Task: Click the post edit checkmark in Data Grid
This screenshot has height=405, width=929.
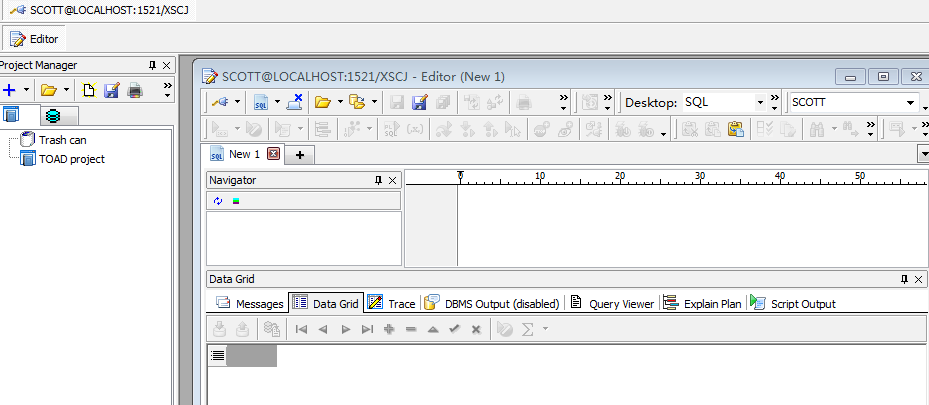Action: [x=454, y=329]
